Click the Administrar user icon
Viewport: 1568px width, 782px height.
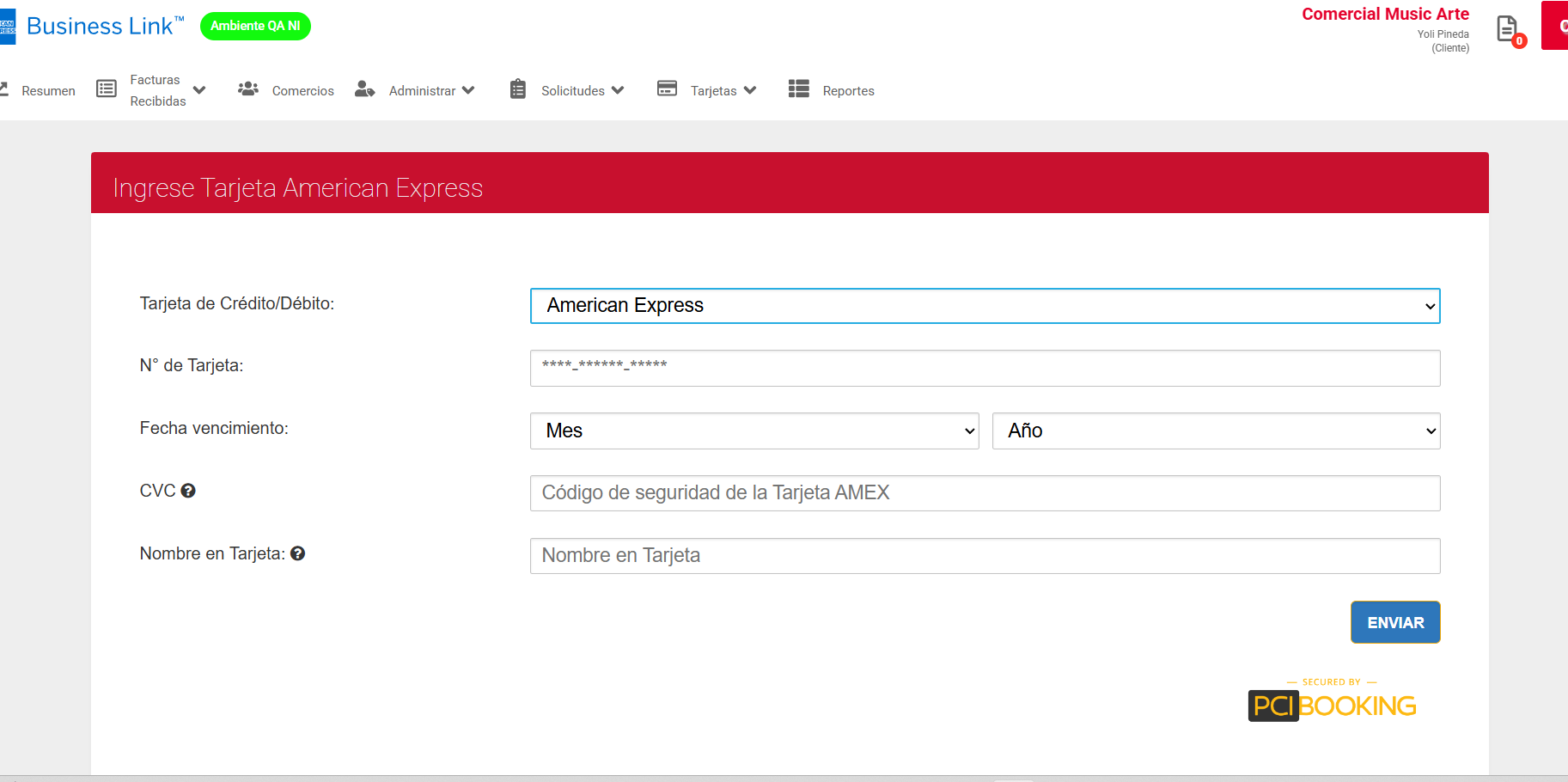(x=365, y=89)
